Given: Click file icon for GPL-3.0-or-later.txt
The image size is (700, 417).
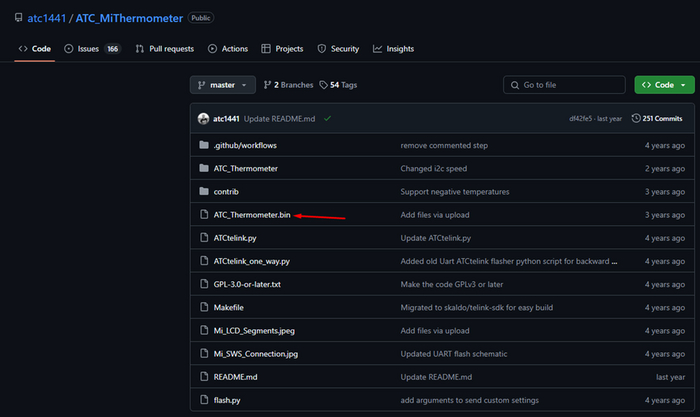Looking at the screenshot, I should pos(204,284).
